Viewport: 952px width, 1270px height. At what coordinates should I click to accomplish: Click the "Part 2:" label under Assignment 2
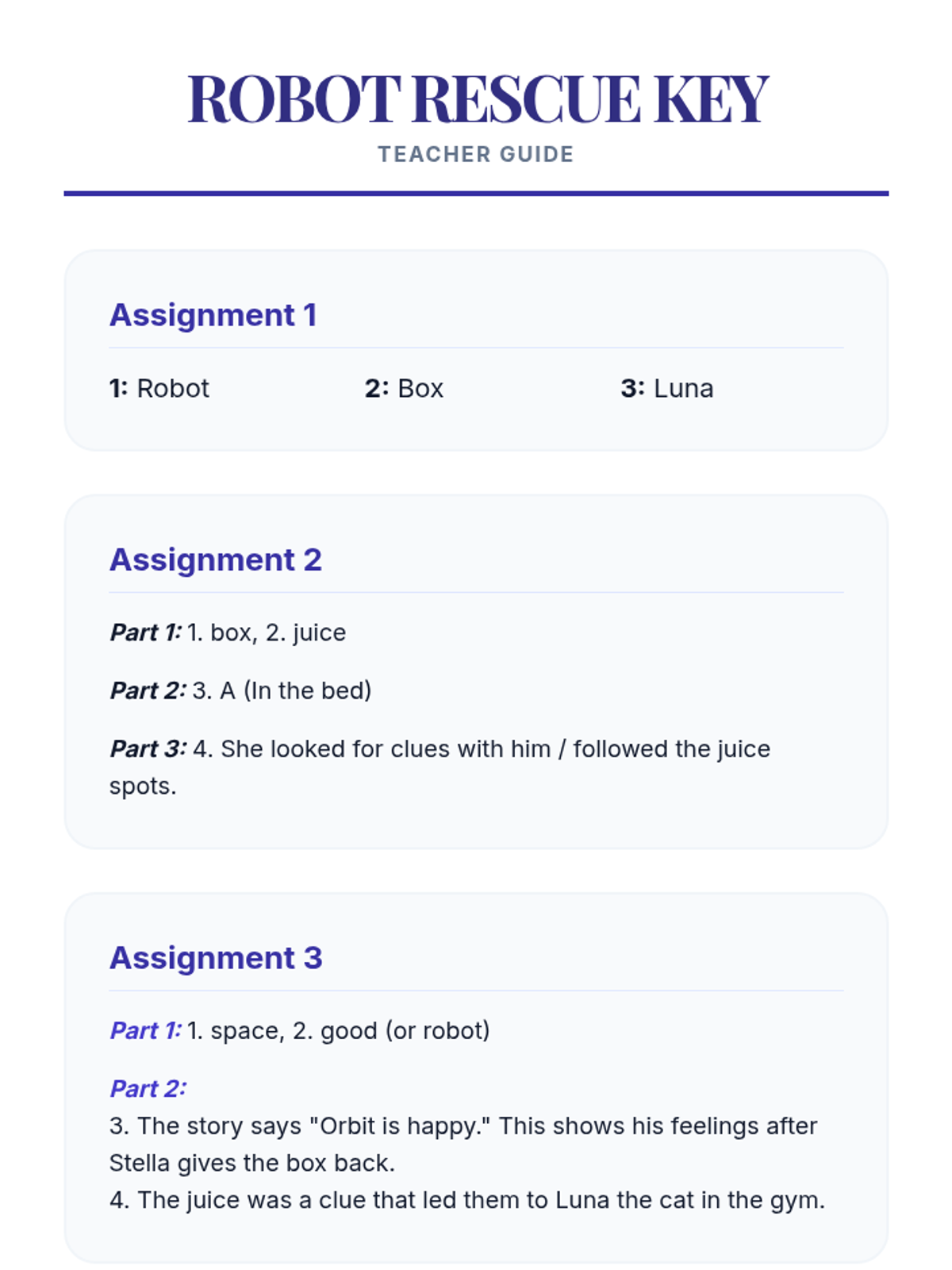148,691
